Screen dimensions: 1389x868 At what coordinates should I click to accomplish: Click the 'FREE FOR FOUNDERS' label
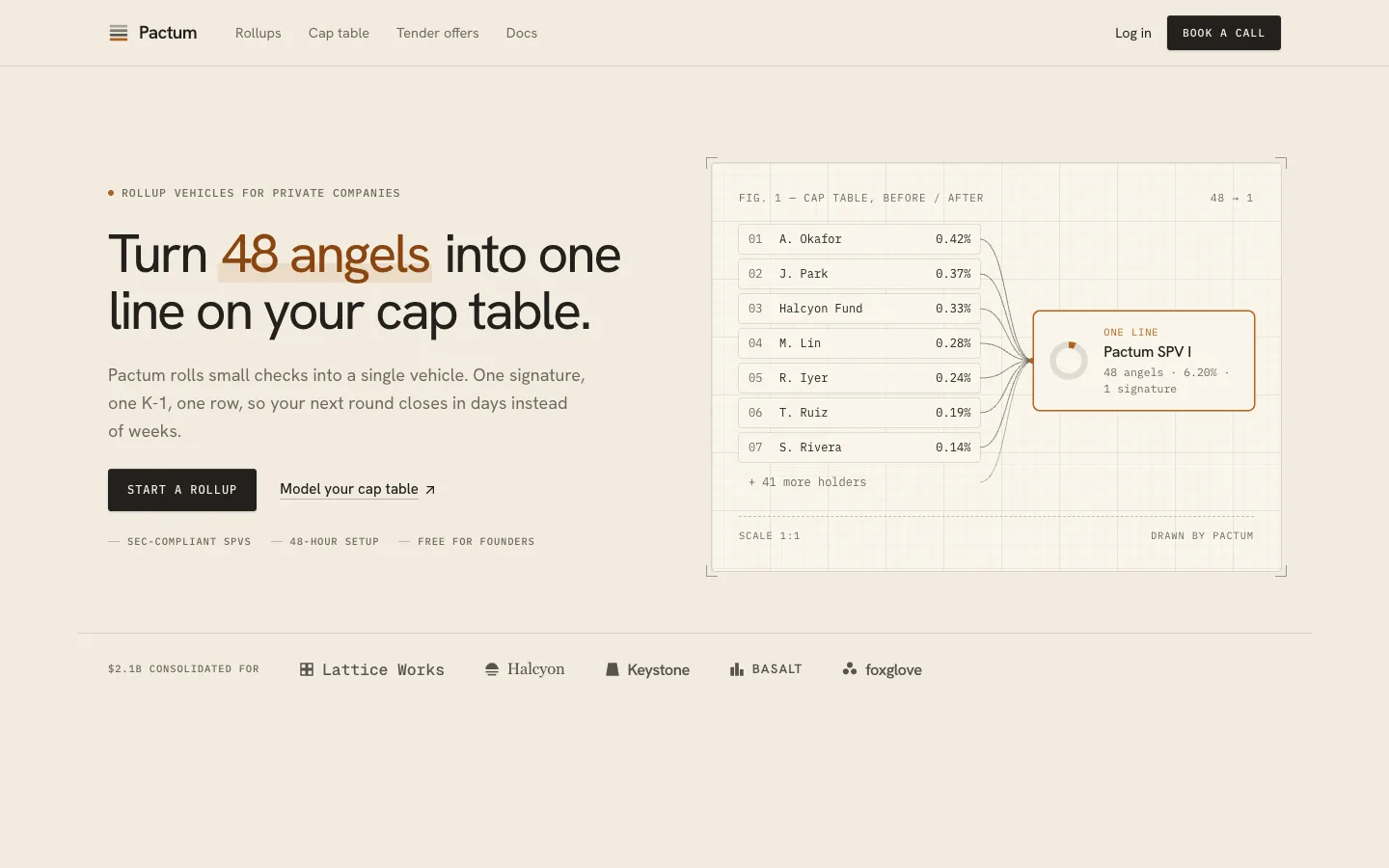point(476,542)
